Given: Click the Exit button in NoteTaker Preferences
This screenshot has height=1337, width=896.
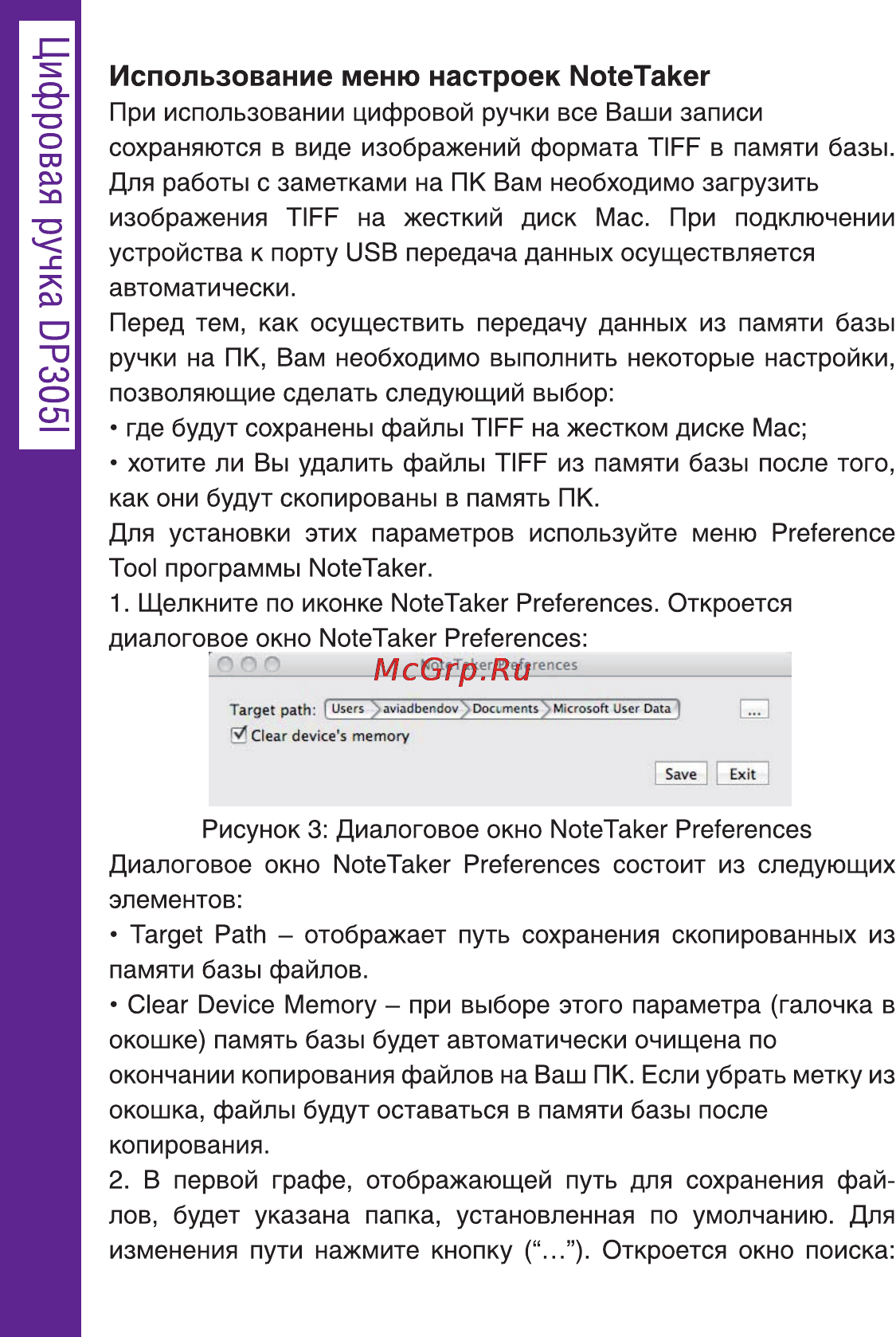Looking at the screenshot, I should coord(743,774).
